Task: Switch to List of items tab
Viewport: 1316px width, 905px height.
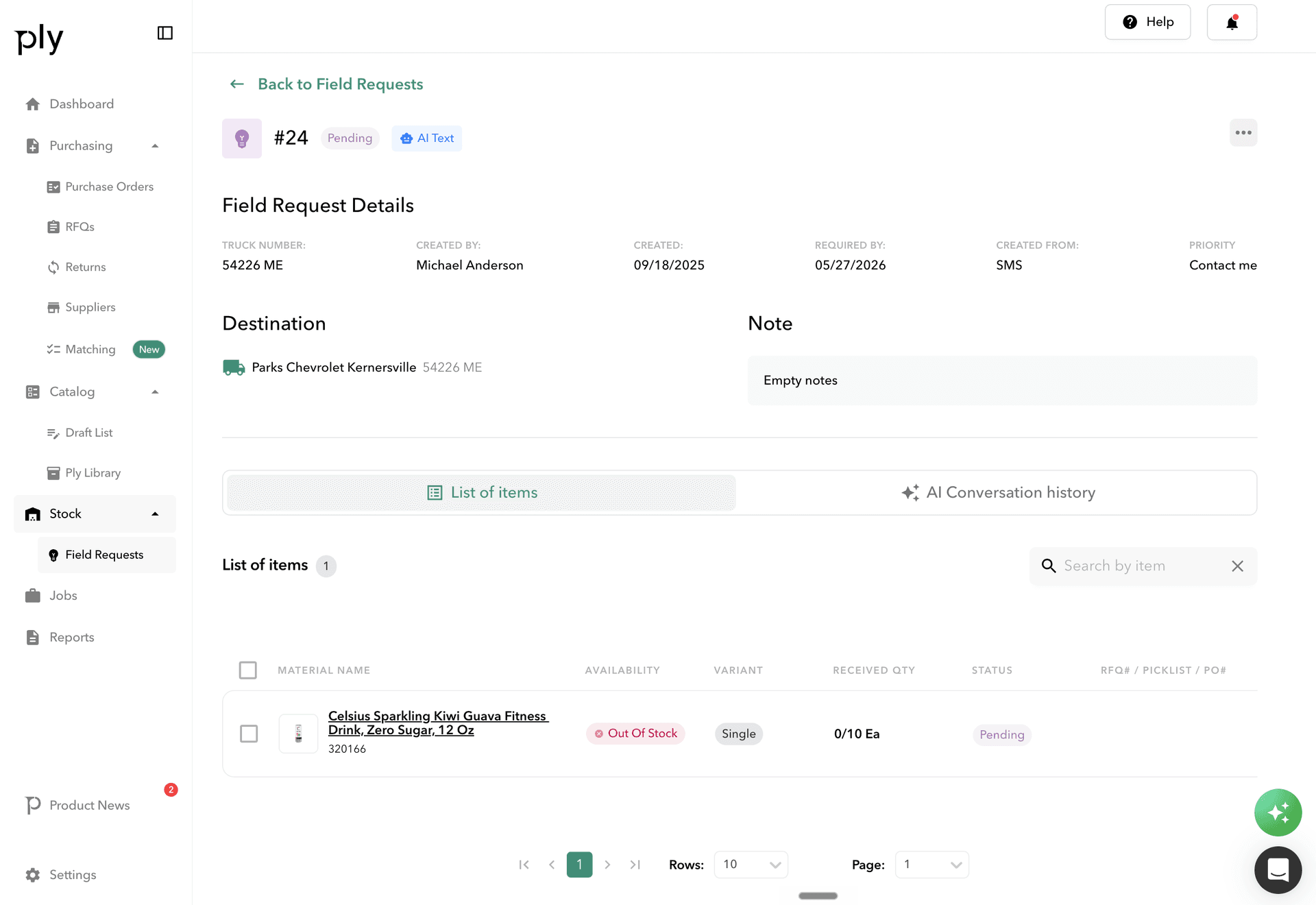Action: (x=481, y=493)
